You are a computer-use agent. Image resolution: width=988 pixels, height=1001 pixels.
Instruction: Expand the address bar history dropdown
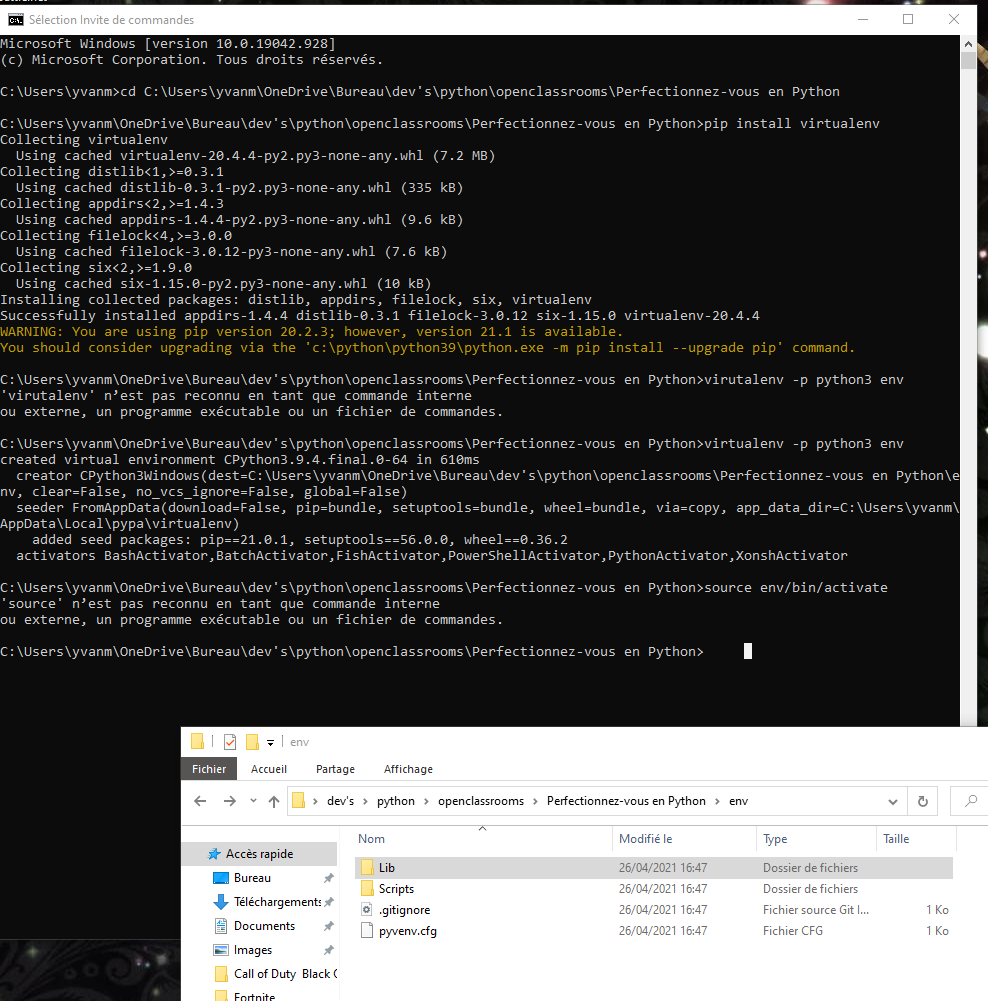[x=893, y=802]
